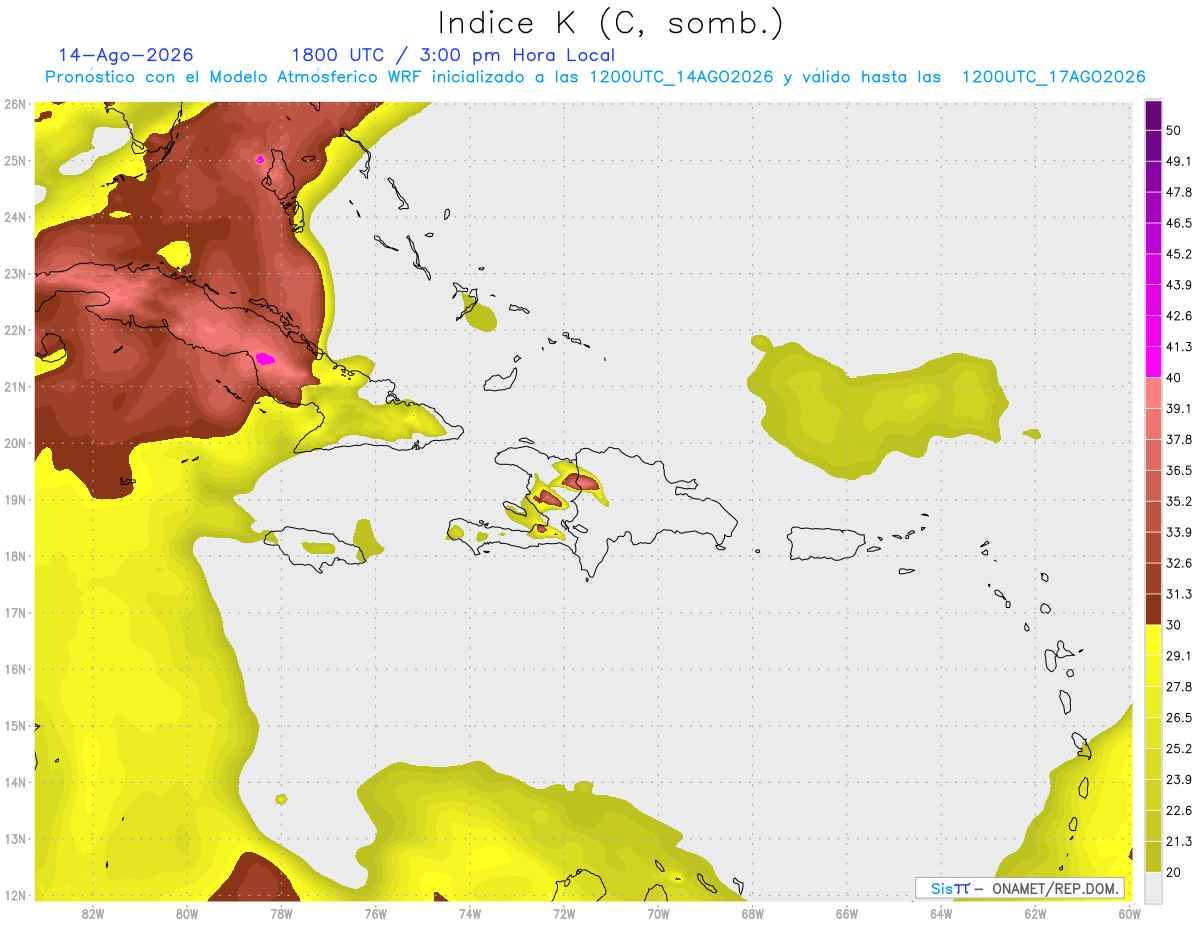Click the '20N' latitude label
This screenshot has height=927, width=1200.
click(14, 443)
